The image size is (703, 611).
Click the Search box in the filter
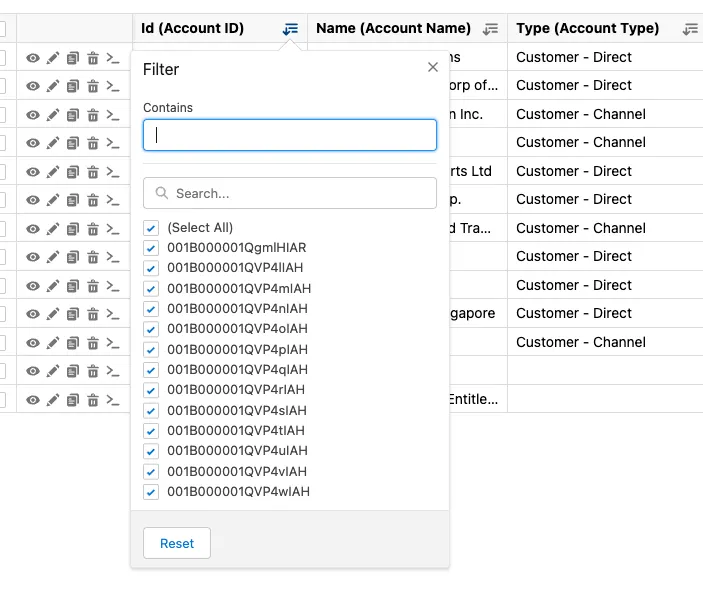pos(290,193)
